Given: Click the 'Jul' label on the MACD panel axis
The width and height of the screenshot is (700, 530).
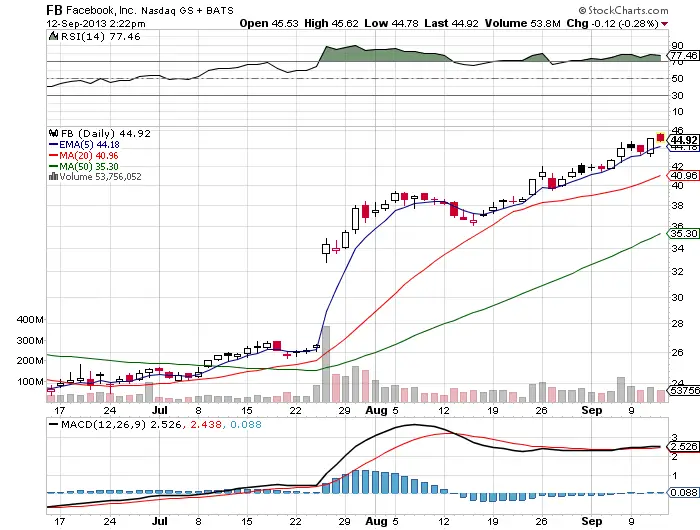Looking at the screenshot, I should [x=159, y=521].
